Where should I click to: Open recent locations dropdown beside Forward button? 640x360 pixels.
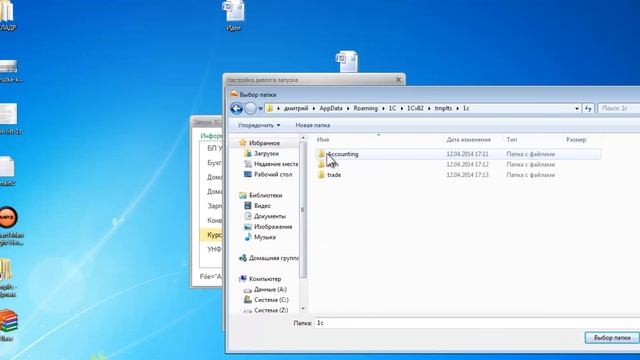click(260, 109)
